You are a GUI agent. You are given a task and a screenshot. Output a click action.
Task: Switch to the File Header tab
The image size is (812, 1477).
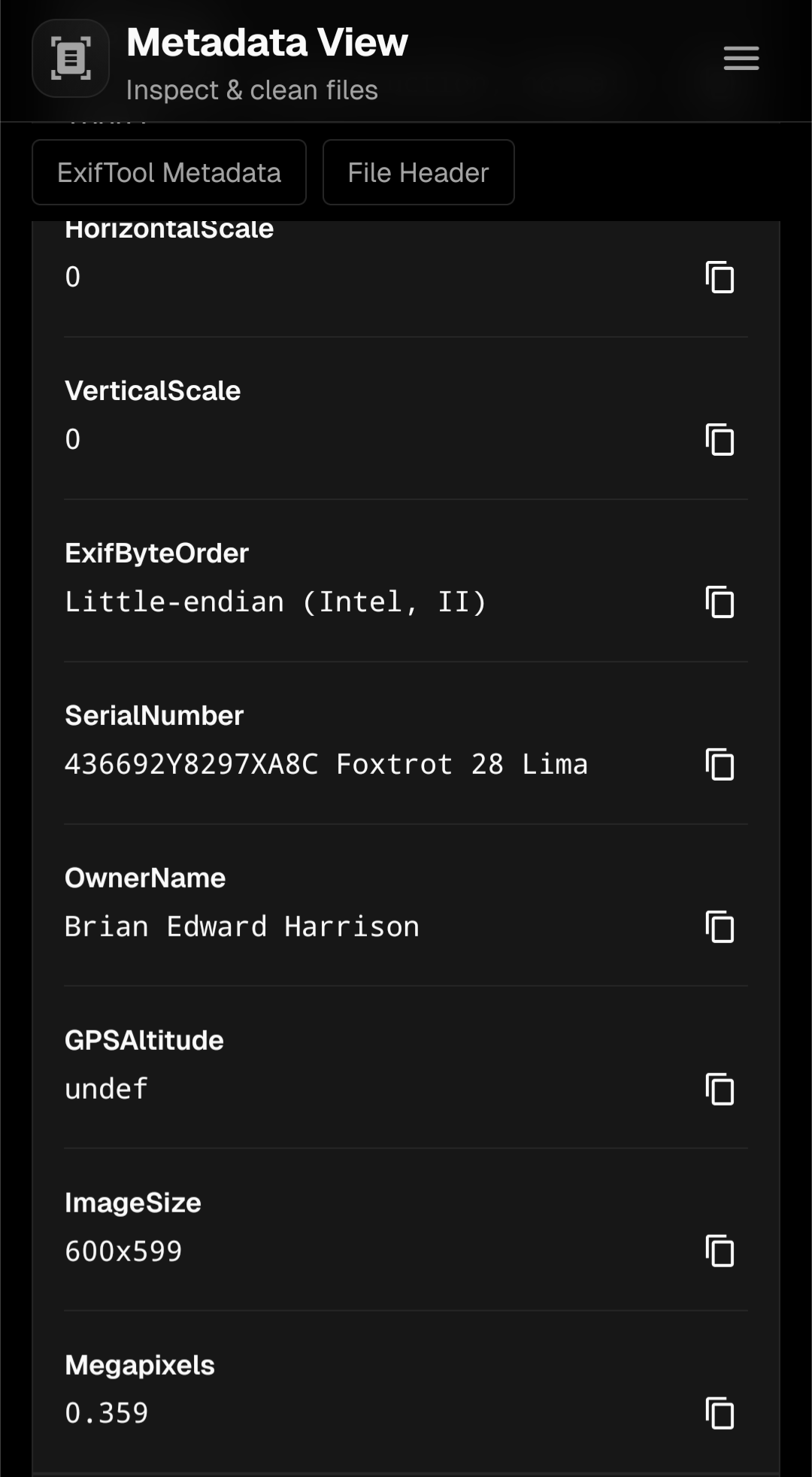pos(418,172)
